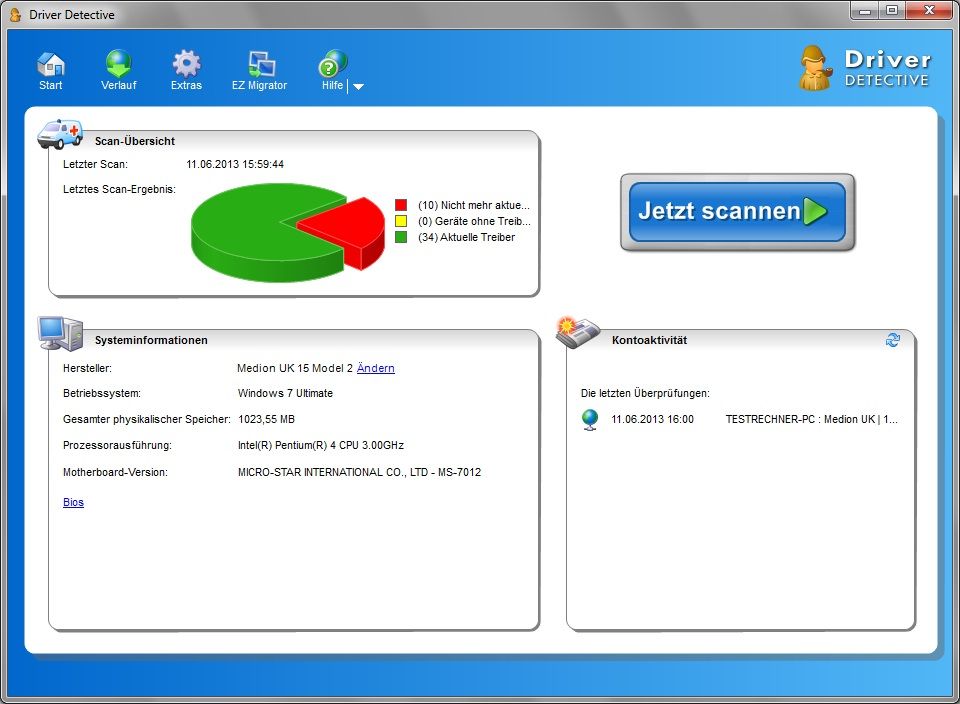Select 'Intel(R) Pentium(R) 4 CPU 3.00GHz' text
The height and width of the screenshot is (704, 960).
pos(321,445)
